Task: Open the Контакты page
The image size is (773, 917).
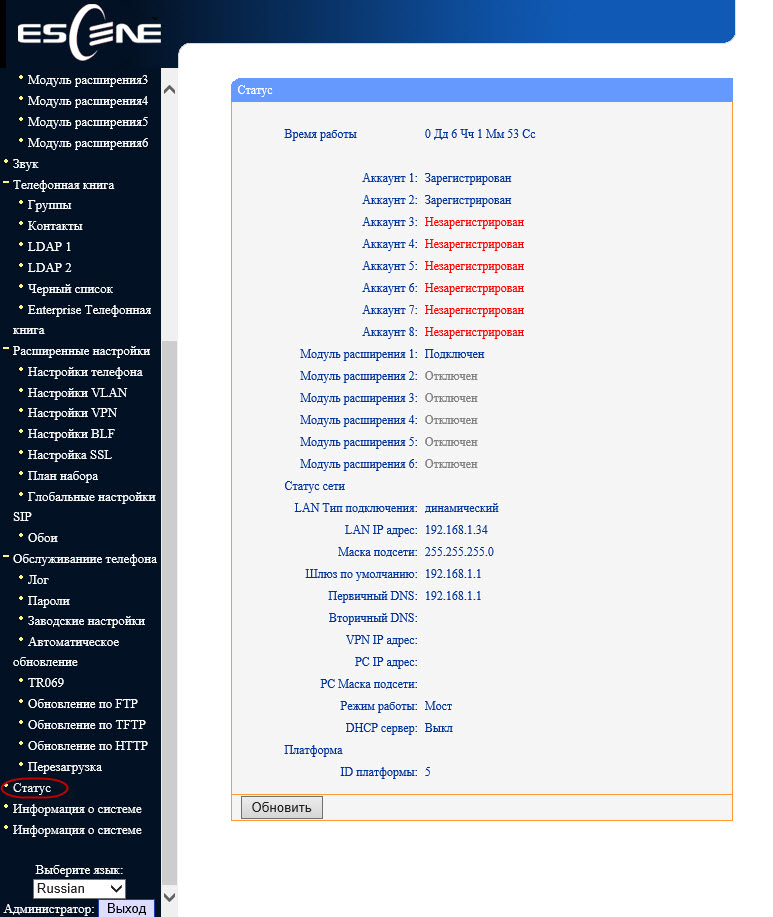Action: (x=55, y=226)
